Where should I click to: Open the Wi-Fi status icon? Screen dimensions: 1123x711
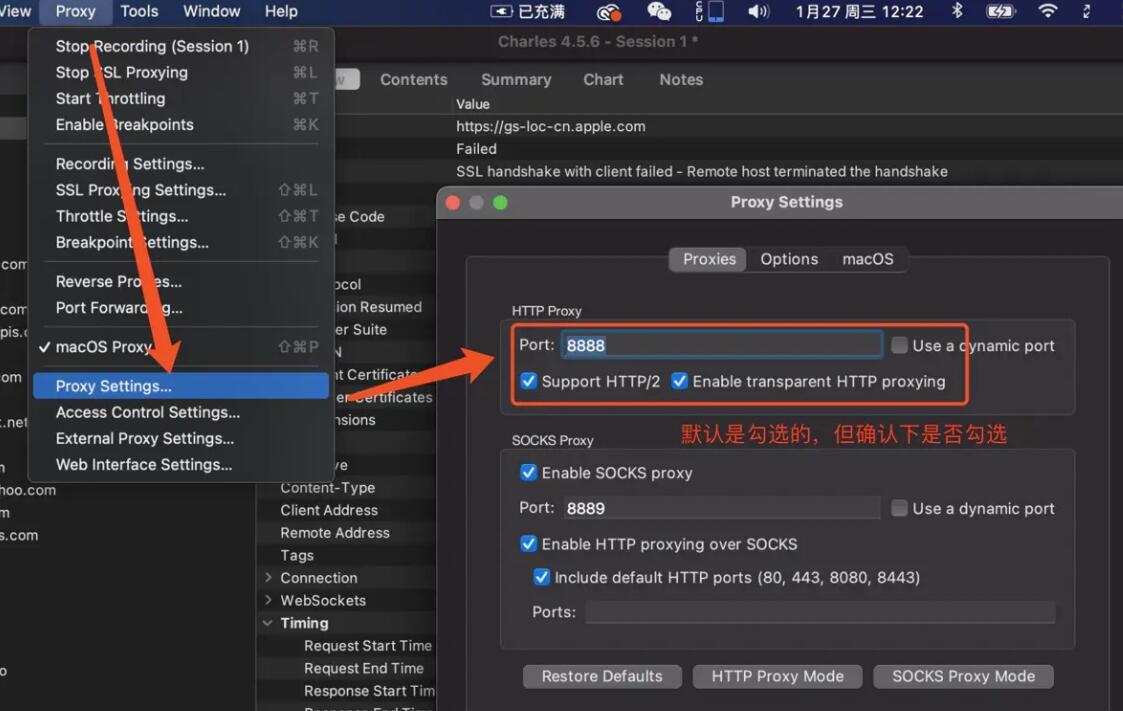point(1048,11)
